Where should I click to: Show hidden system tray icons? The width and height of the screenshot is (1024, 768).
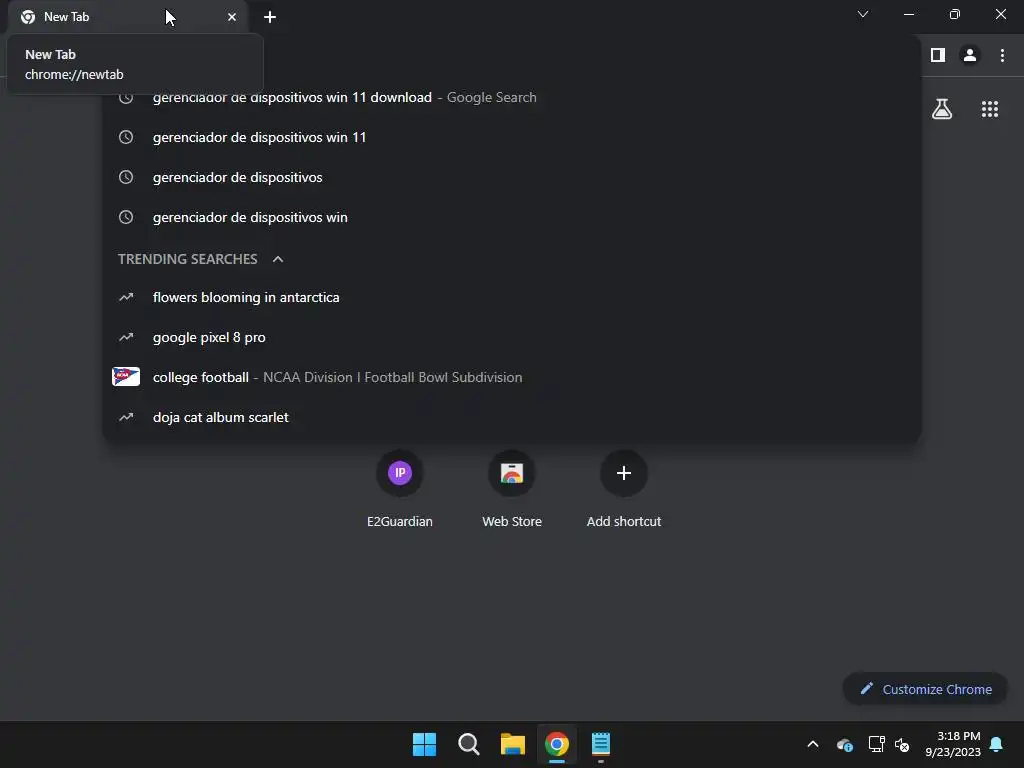click(x=813, y=744)
